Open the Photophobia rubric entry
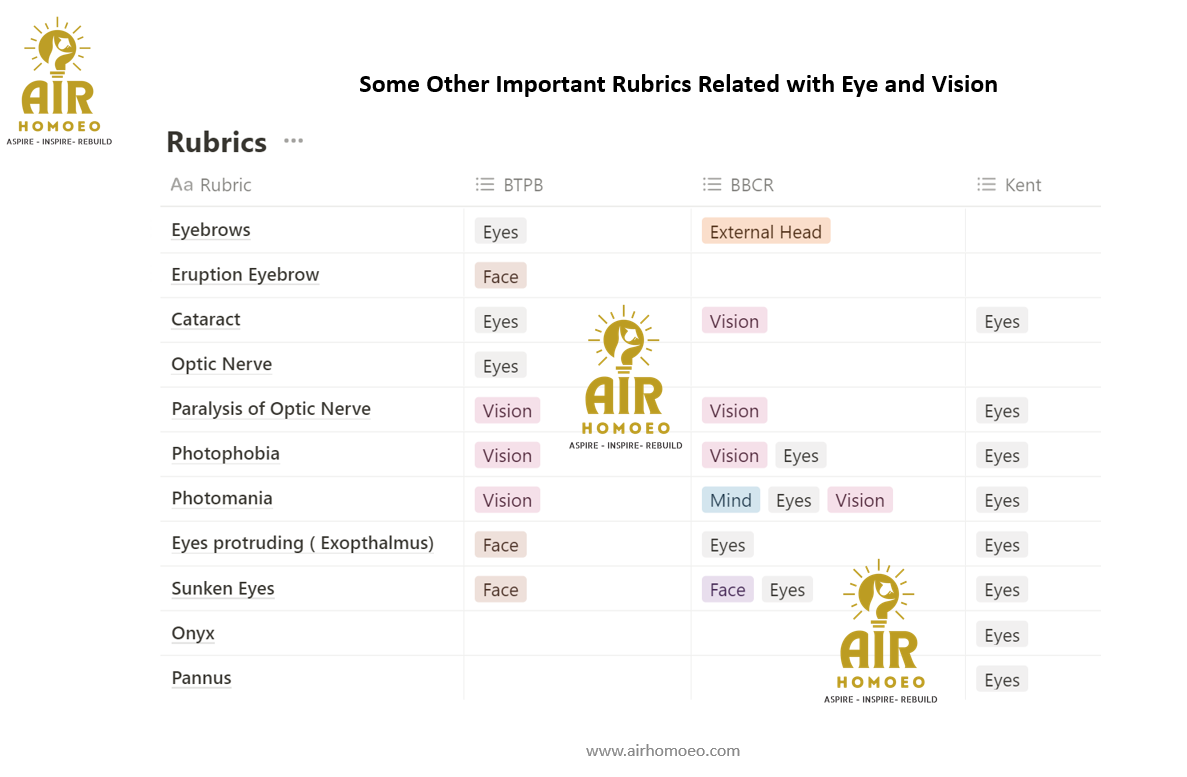 (226, 454)
